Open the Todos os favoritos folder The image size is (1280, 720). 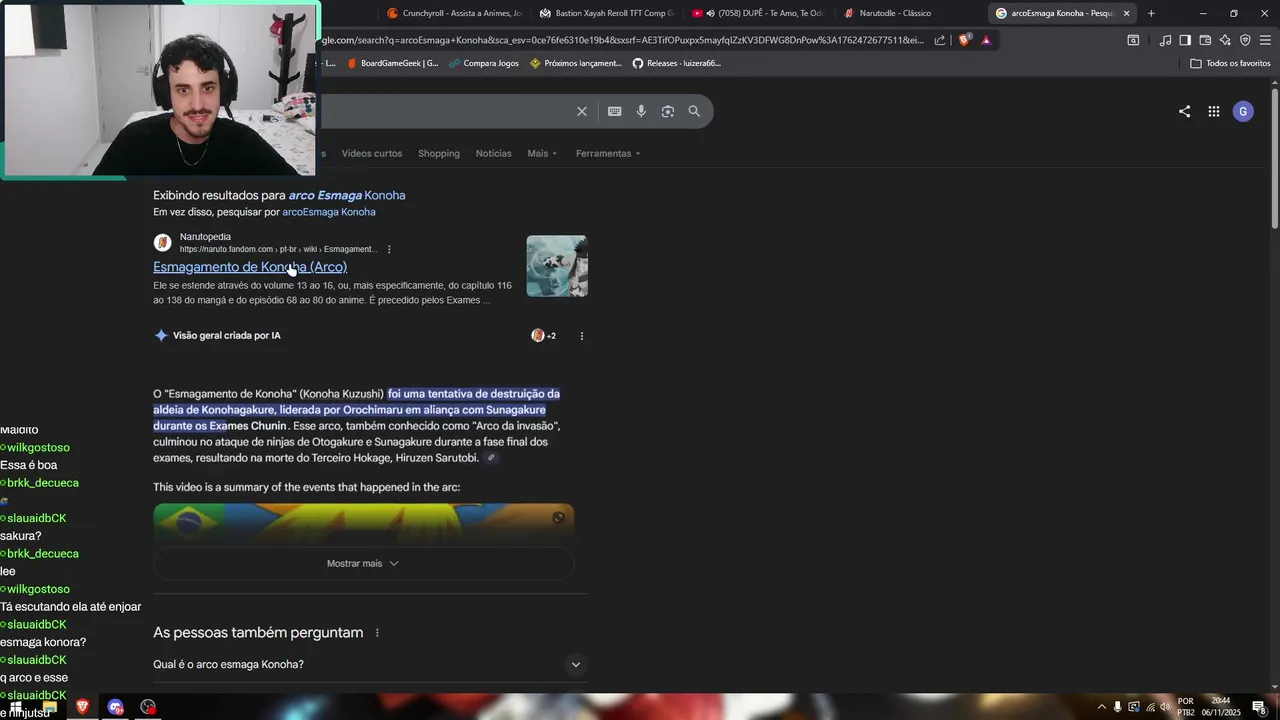click(1230, 63)
